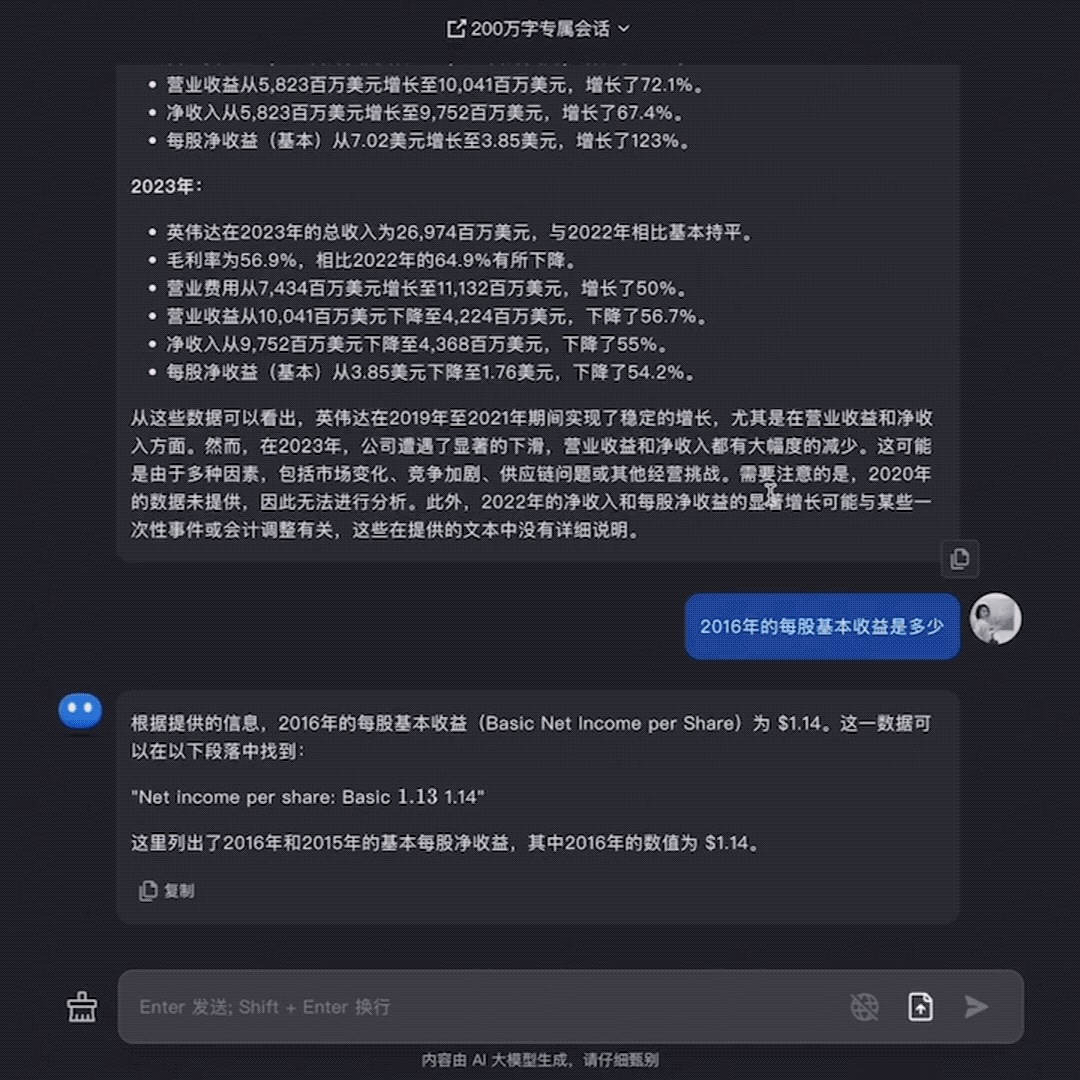Click the user profile avatar picture

point(995,619)
